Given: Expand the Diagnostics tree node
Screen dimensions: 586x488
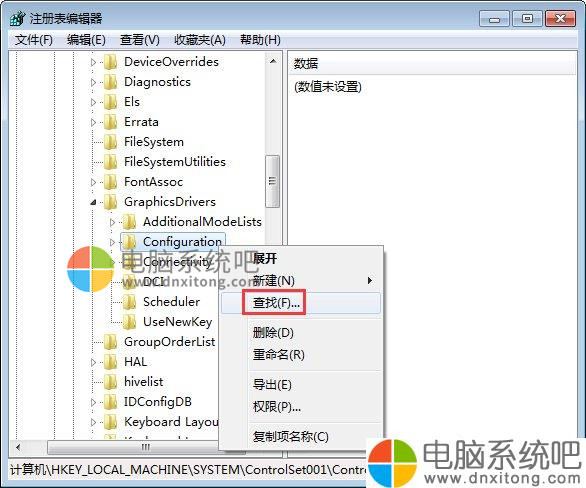Looking at the screenshot, I should pos(93,82).
